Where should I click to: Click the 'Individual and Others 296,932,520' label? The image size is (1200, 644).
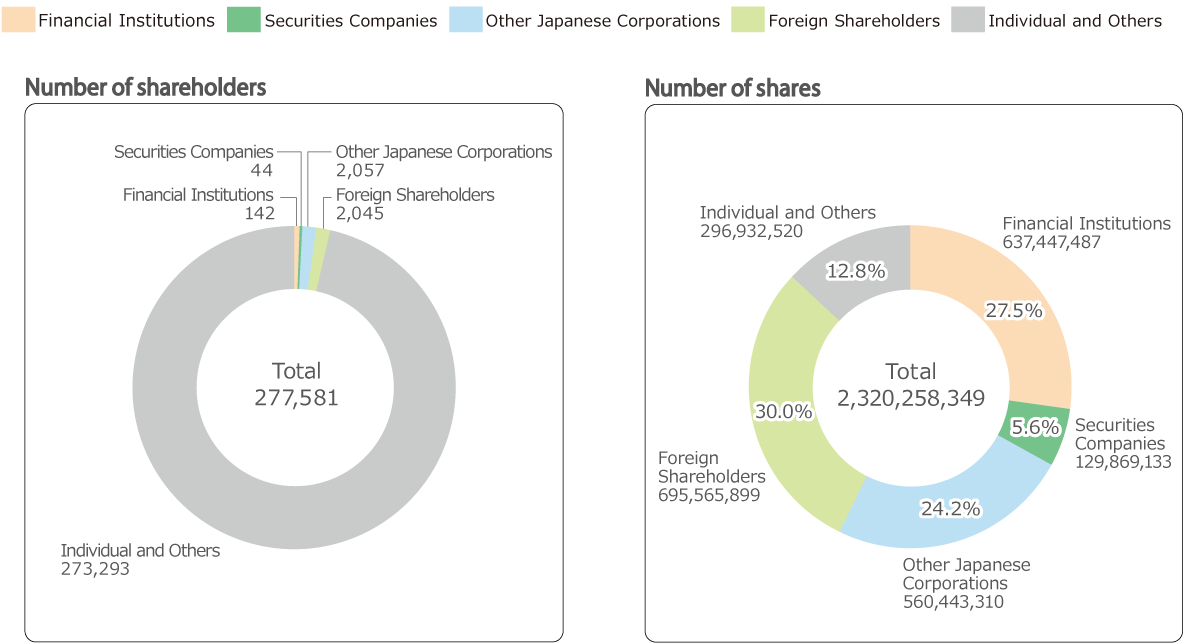click(x=787, y=221)
